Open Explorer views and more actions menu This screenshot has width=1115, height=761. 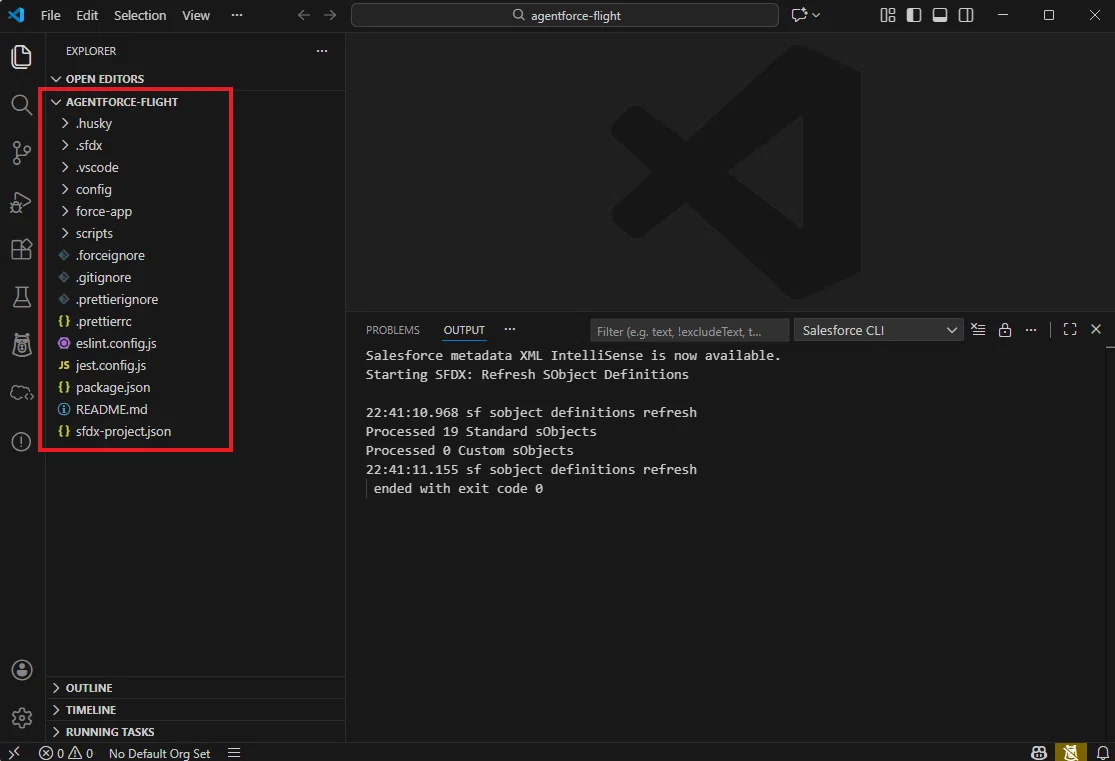[x=322, y=50]
